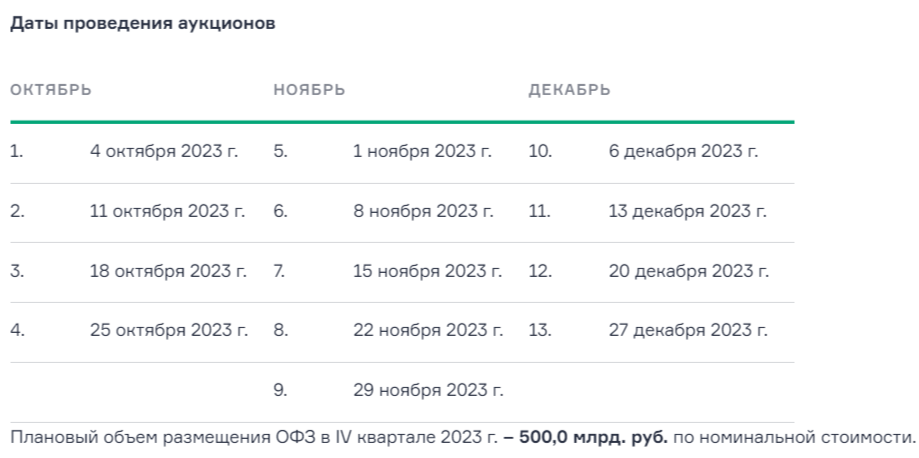Select the НОЯБРЬ column header
The width and height of the screenshot is (919, 458).
pos(309,90)
